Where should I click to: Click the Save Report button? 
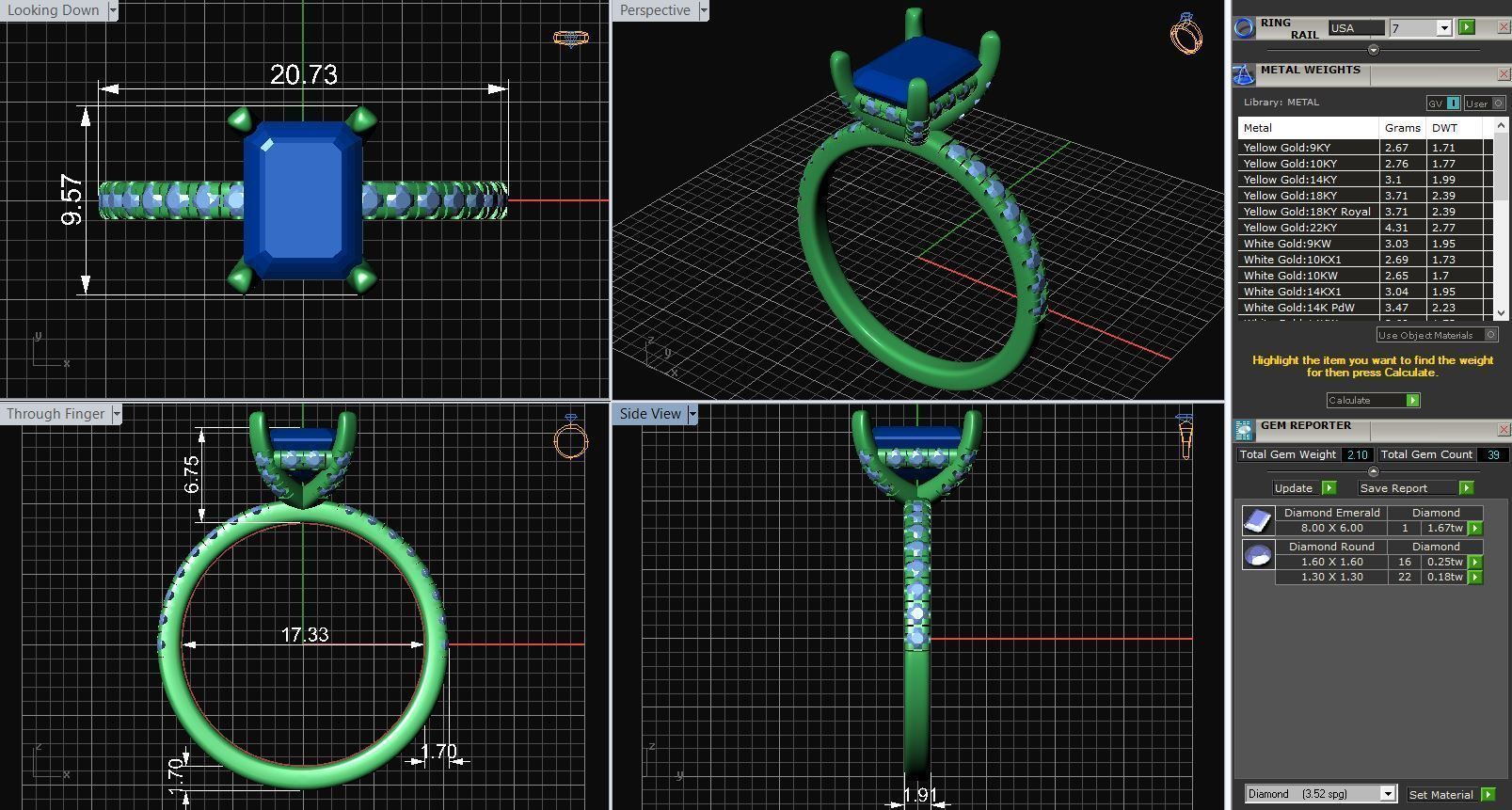[1407, 487]
